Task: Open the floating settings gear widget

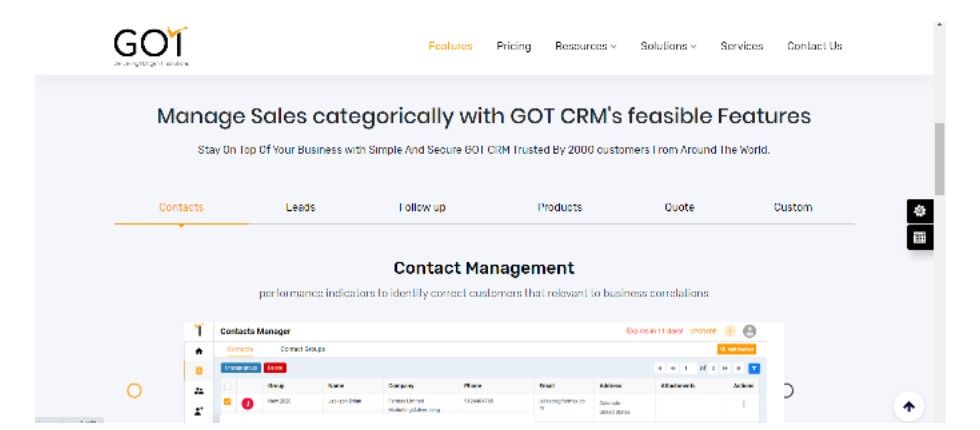Action: coord(920,211)
